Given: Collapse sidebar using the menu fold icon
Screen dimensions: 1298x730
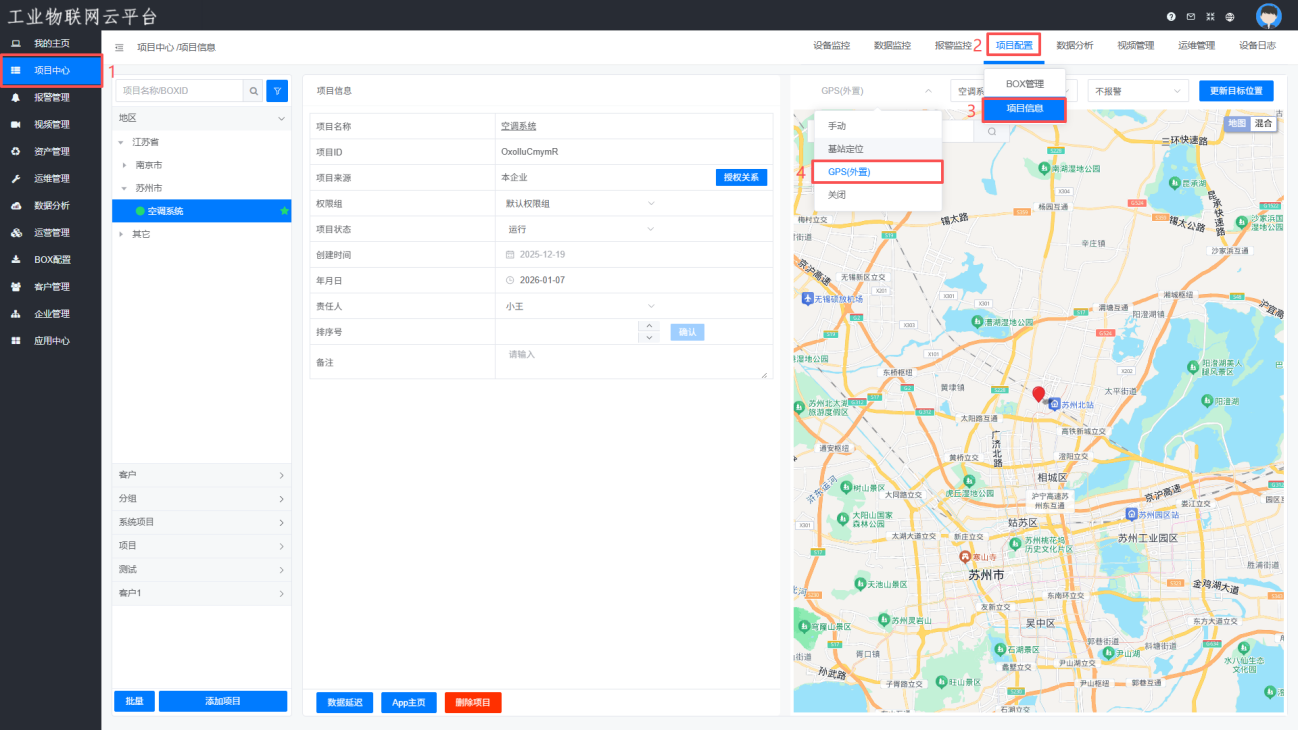Looking at the screenshot, I should [x=120, y=47].
